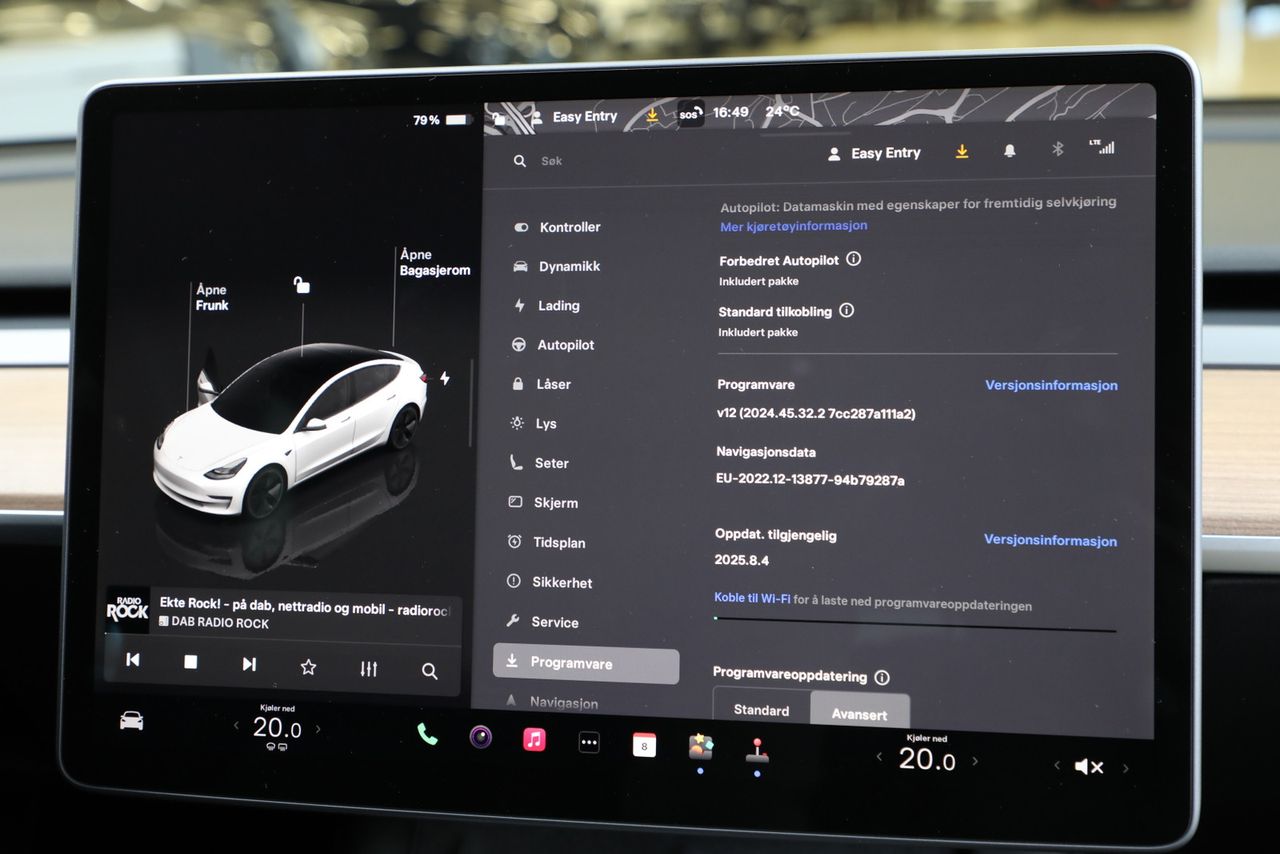The width and height of the screenshot is (1280, 854).
Task: Open notifications bell icon
Action: tap(1010, 150)
